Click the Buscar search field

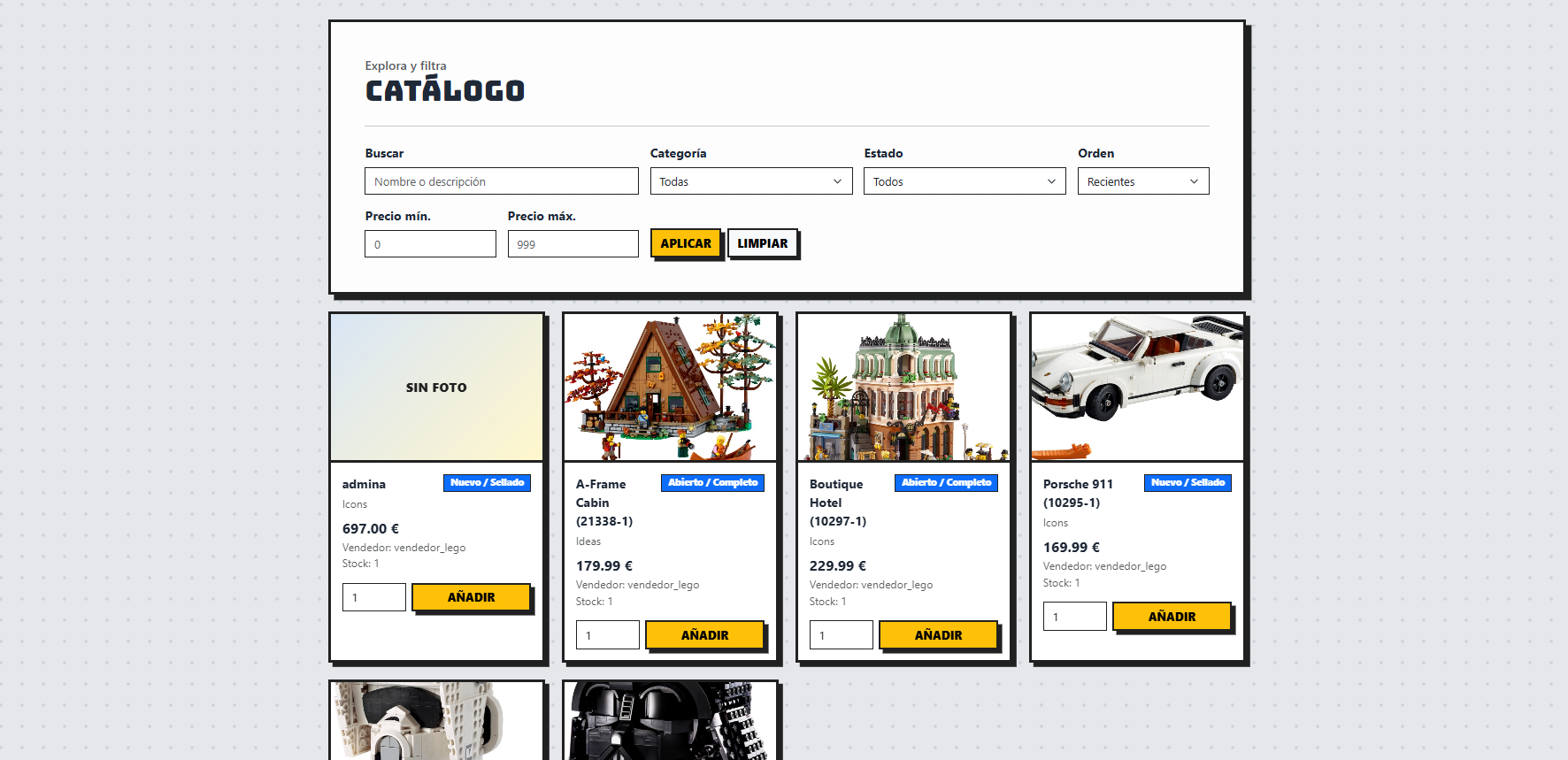(x=502, y=181)
